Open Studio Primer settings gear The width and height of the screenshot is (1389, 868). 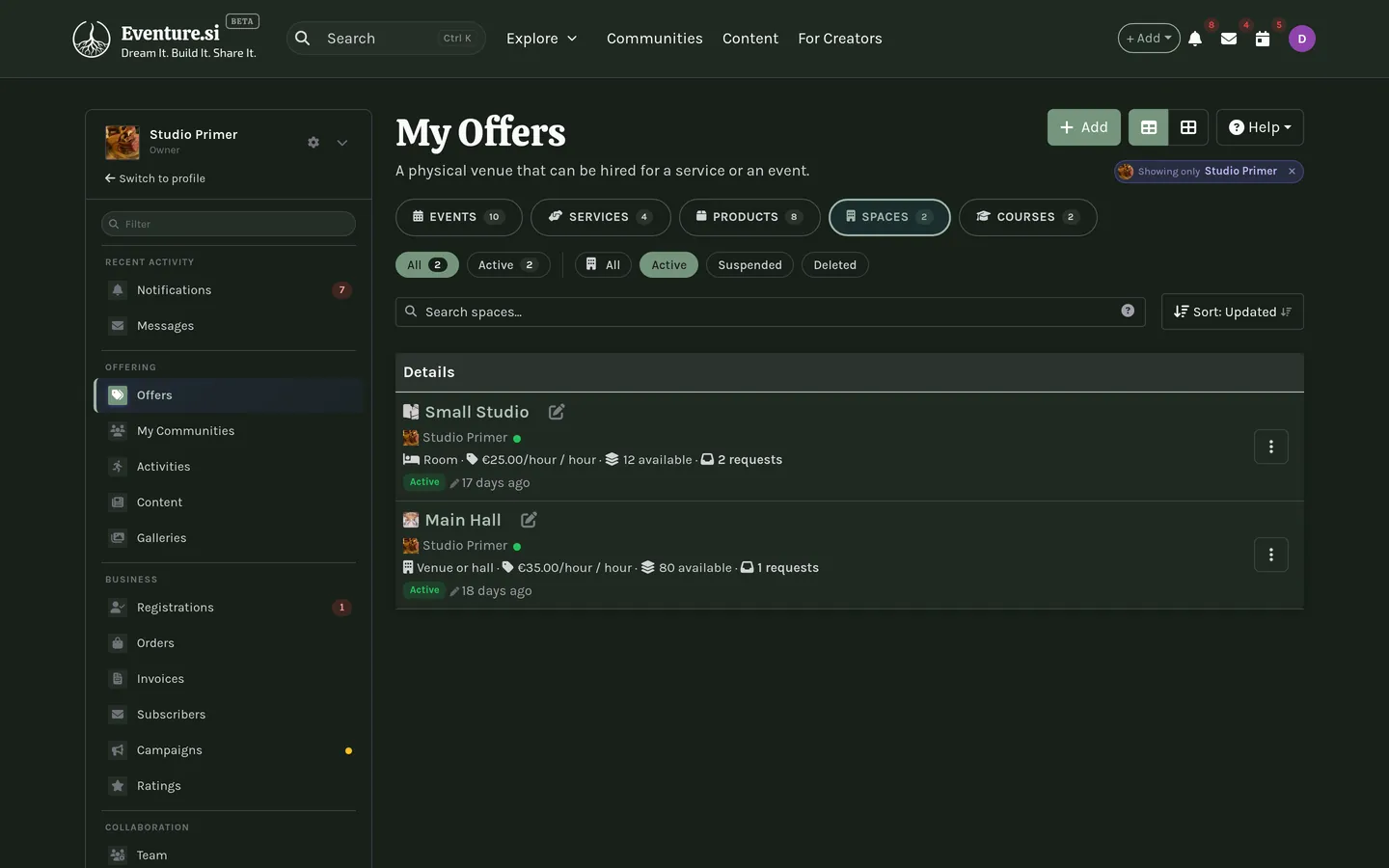(313, 143)
